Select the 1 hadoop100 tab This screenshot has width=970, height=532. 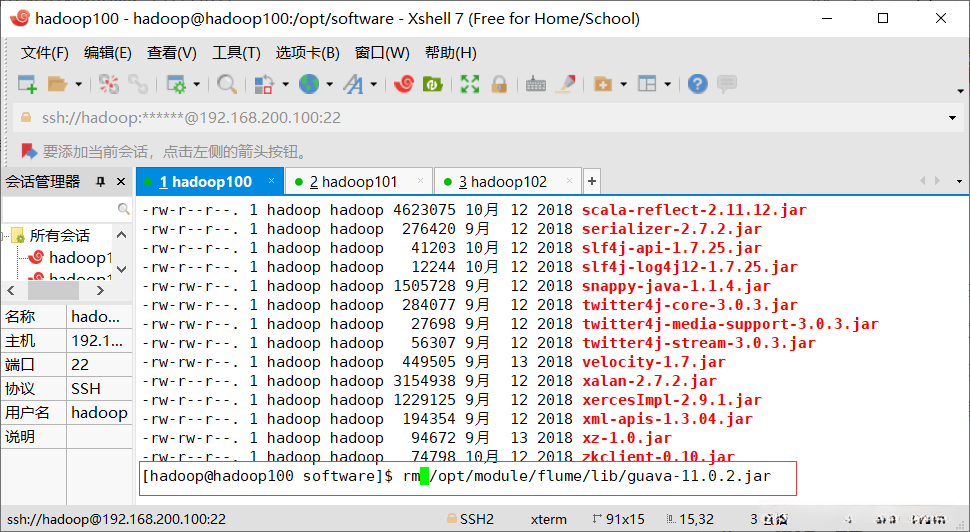coord(210,182)
